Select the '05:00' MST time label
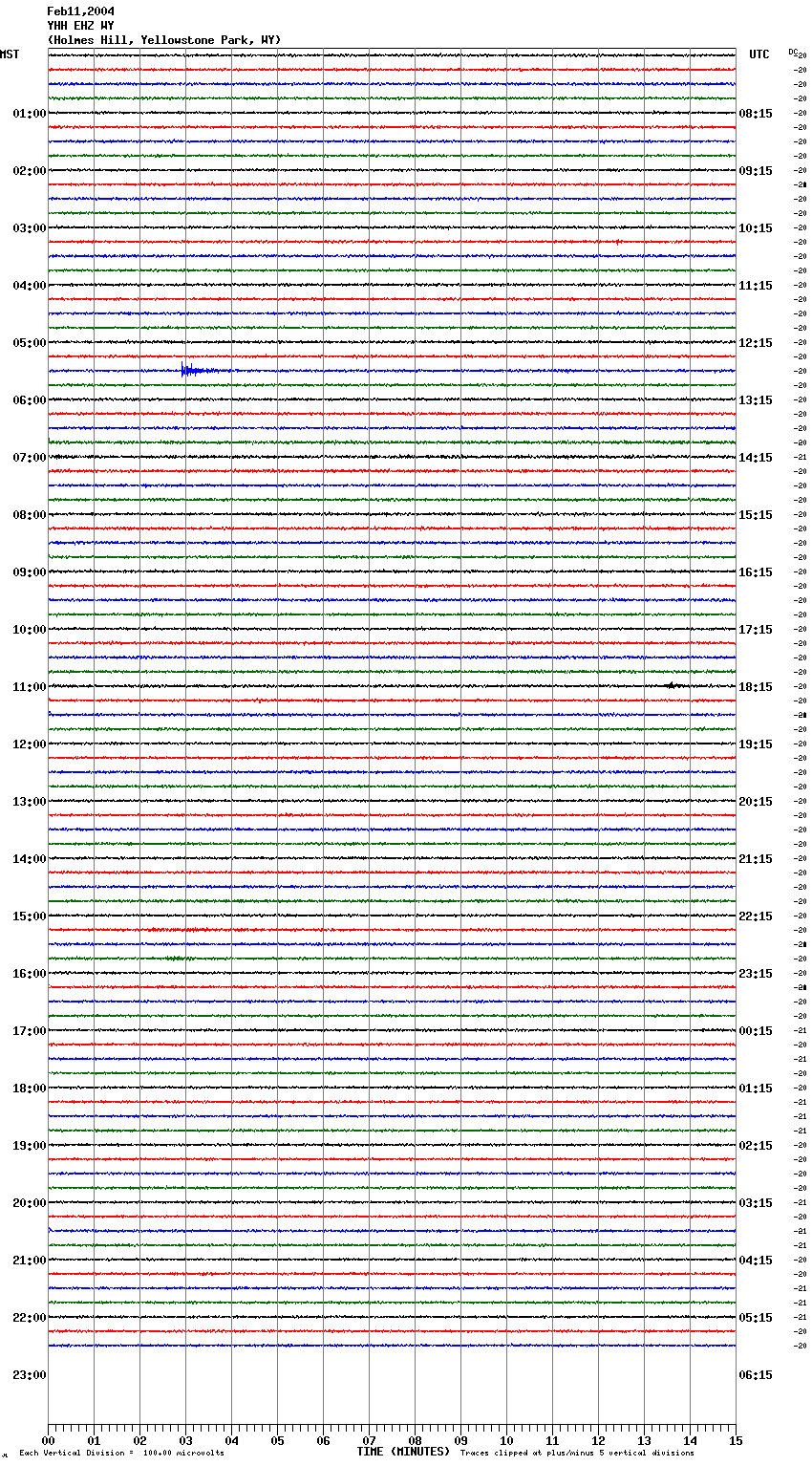 click(x=30, y=343)
